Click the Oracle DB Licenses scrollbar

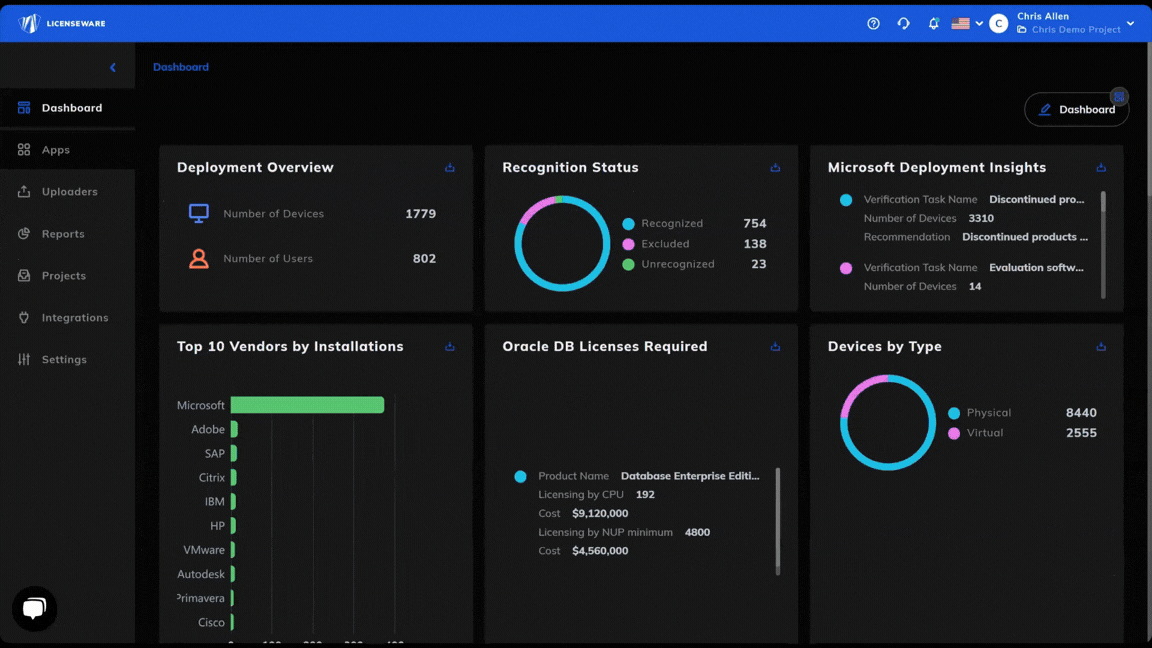point(777,521)
